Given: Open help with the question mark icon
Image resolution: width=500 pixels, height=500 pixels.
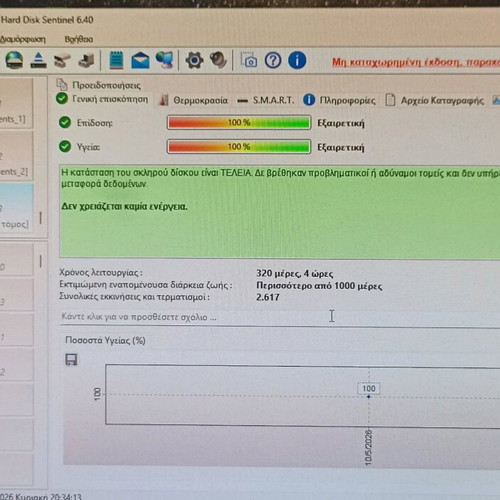Looking at the screenshot, I should pos(273,60).
